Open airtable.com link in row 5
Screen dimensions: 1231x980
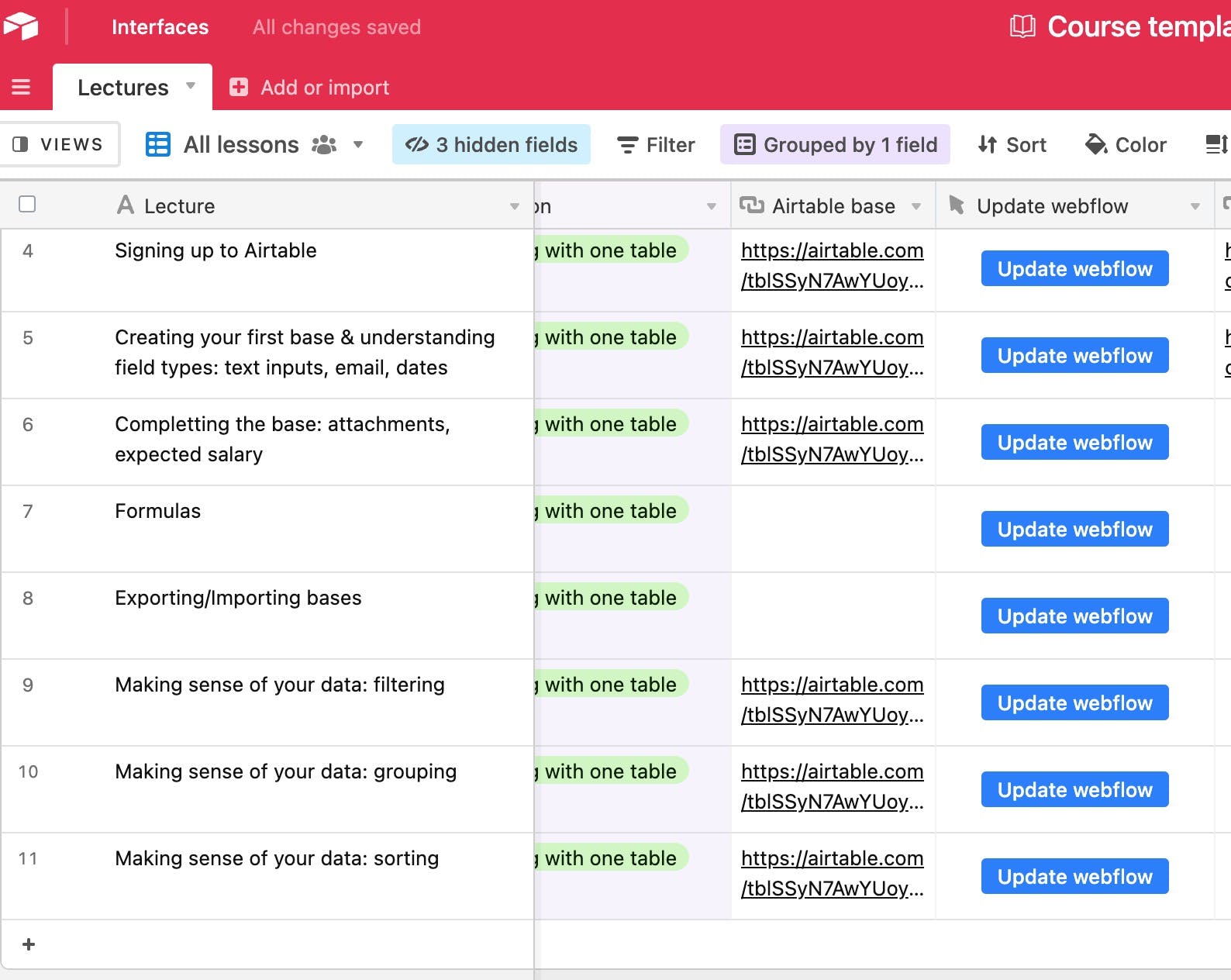(x=833, y=352)
